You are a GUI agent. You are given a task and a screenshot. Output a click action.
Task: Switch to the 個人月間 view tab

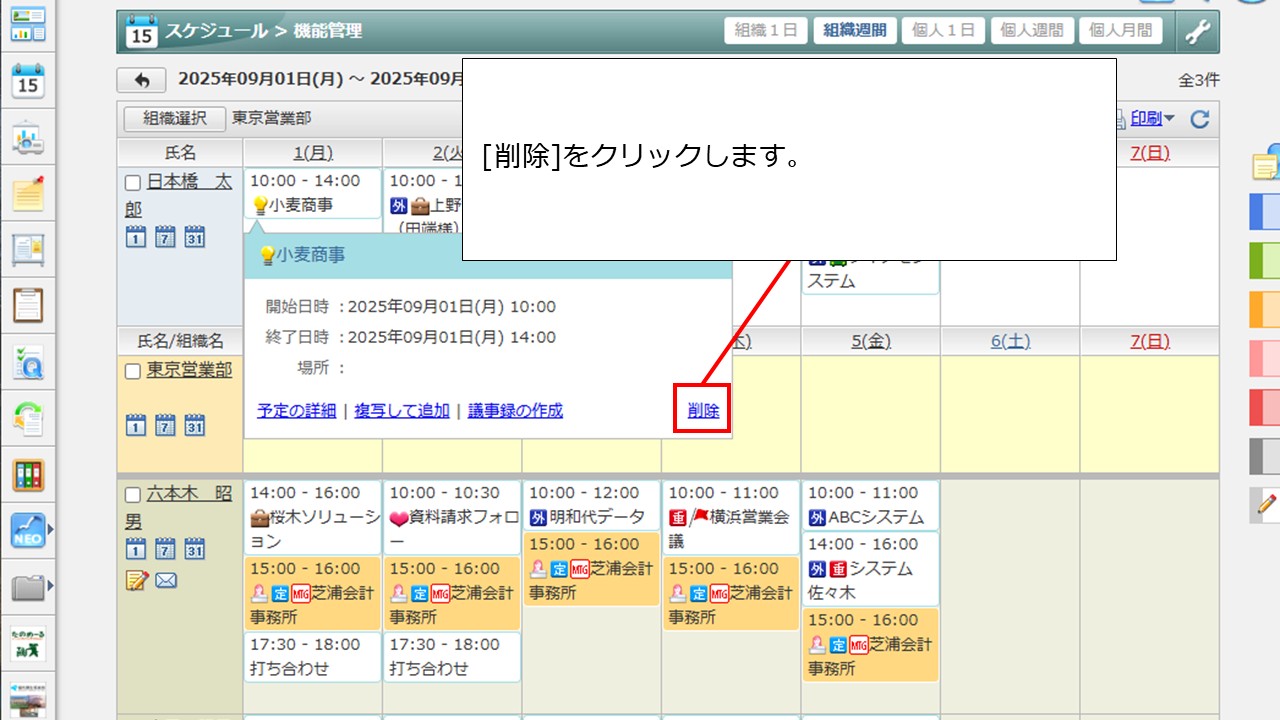click(1119, 31)
